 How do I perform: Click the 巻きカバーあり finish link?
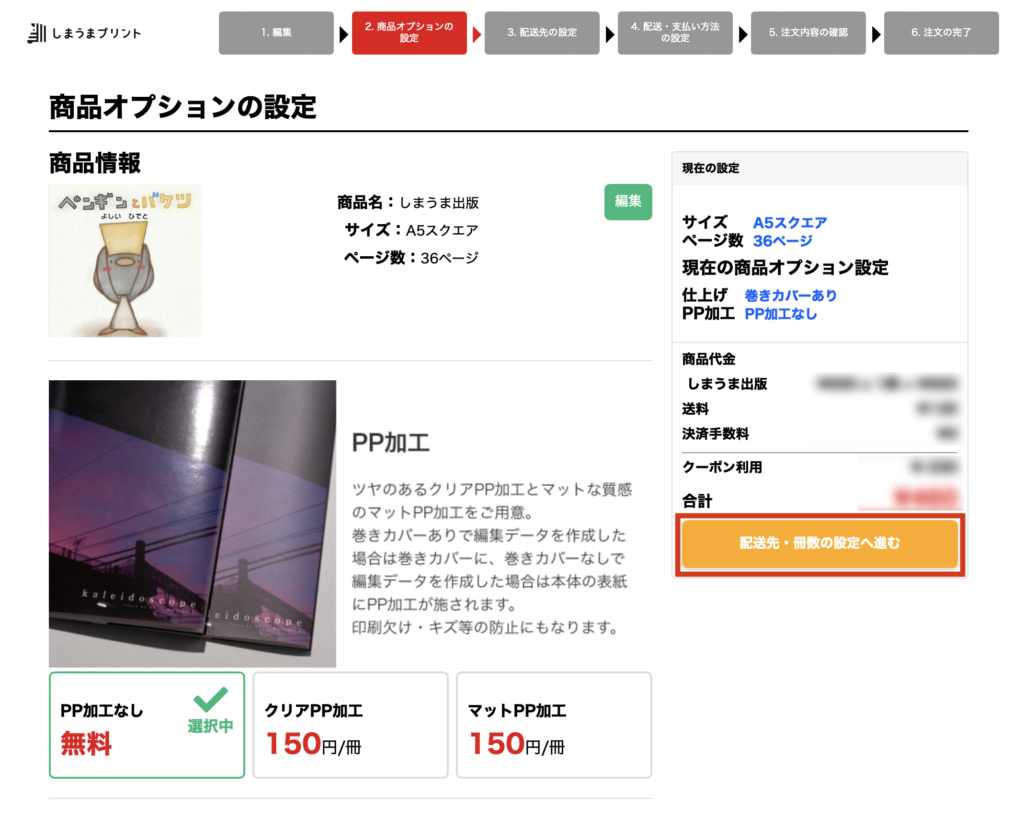point(790,296)
